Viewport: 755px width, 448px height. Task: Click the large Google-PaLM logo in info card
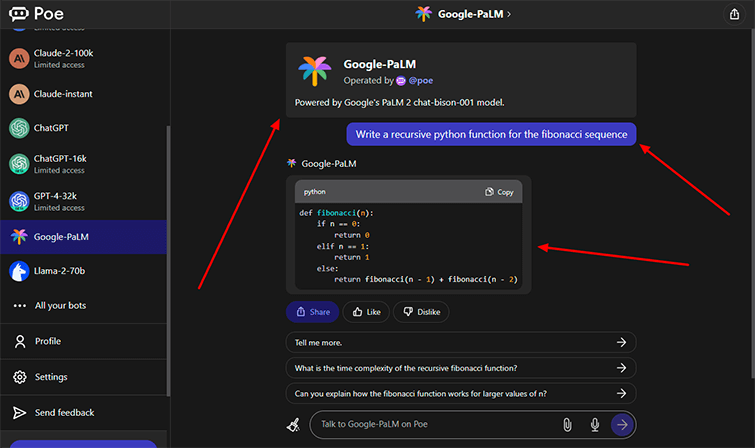[x=314, y=71]
